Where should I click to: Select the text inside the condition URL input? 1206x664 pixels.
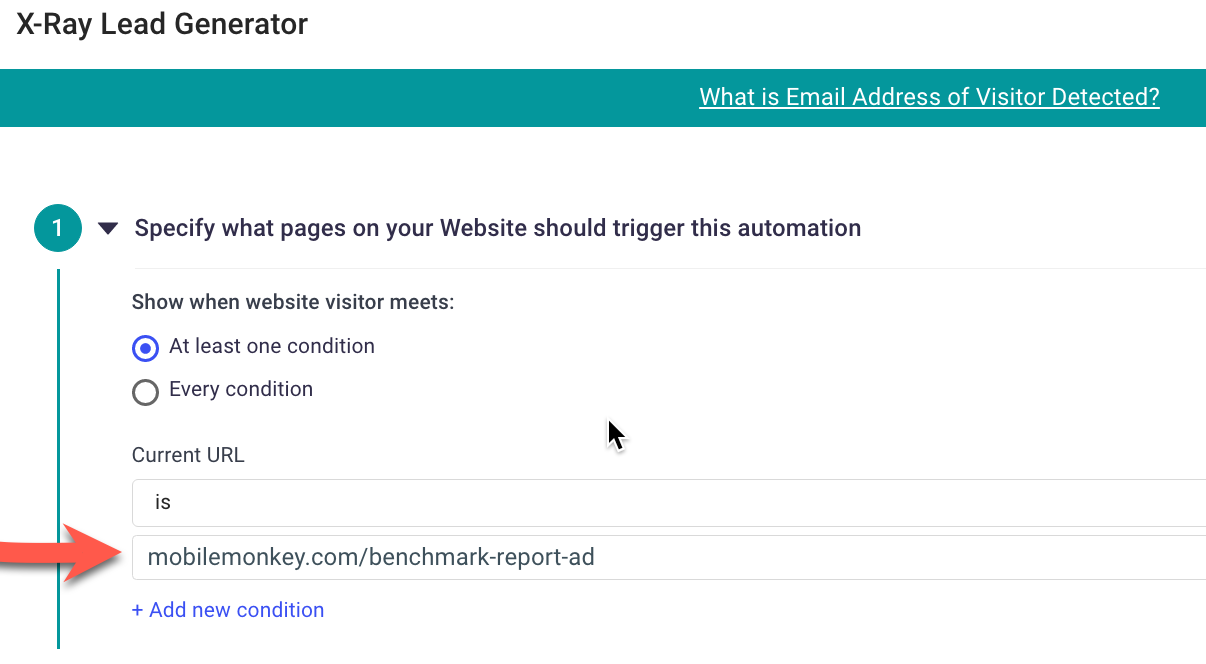coord(370,557)
